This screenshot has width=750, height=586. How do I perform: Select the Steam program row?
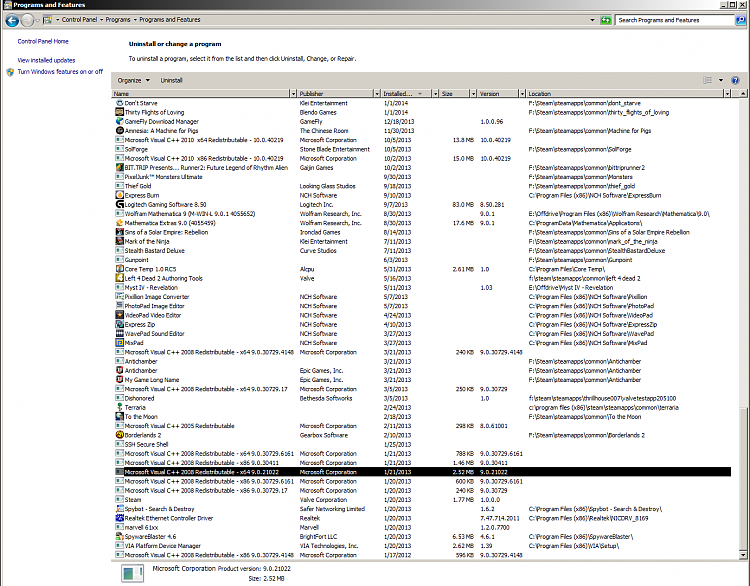(x=423, y=499)
